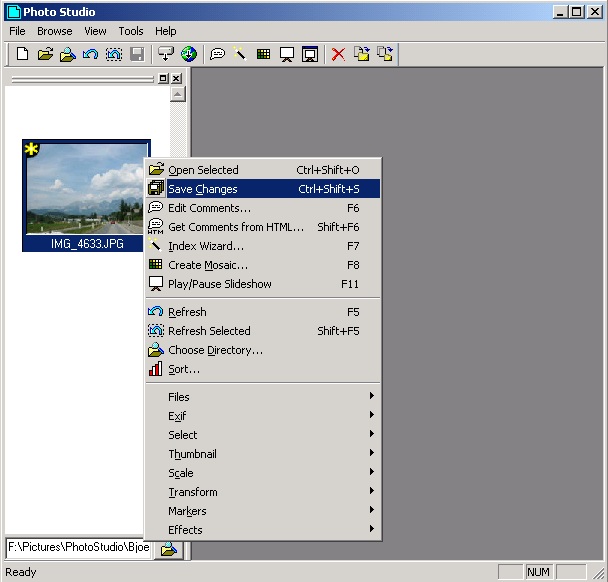The width and height of the screenshot is (608, 582).
Task: Maximize the thumbnail browser panel
Action: [163, 78]
